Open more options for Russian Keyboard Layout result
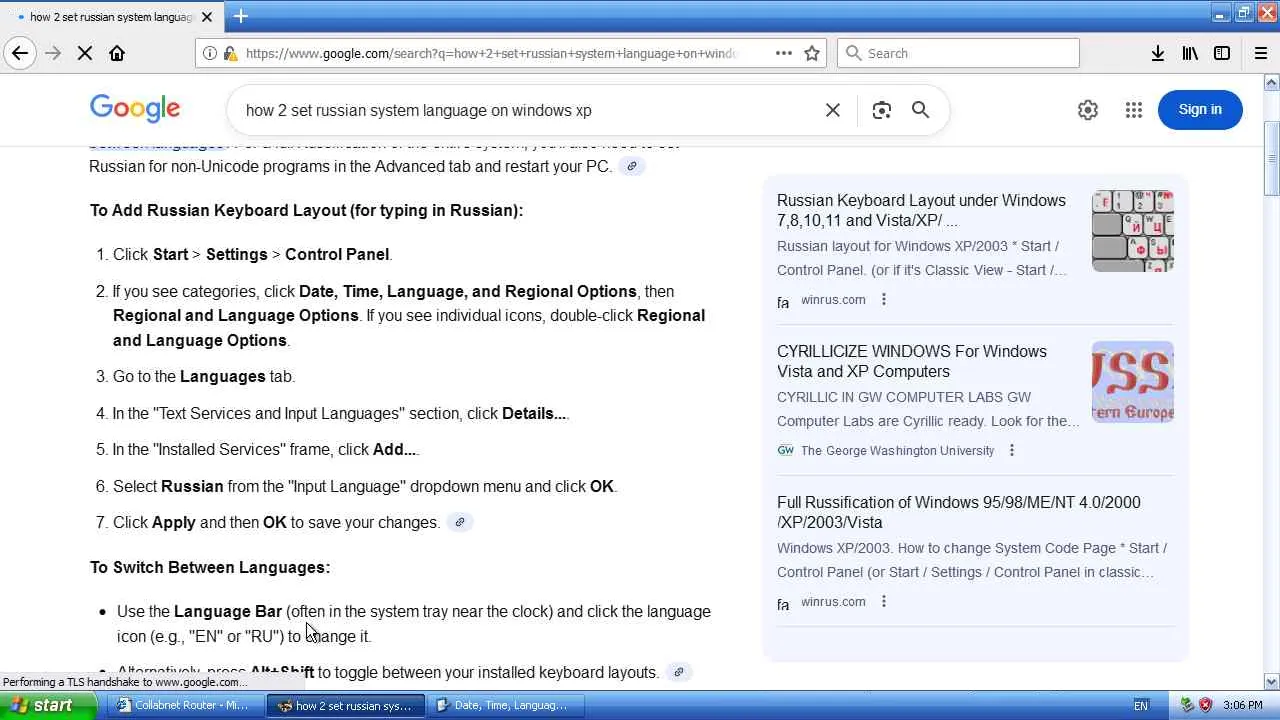The image size is (1280, 720). 884,300
